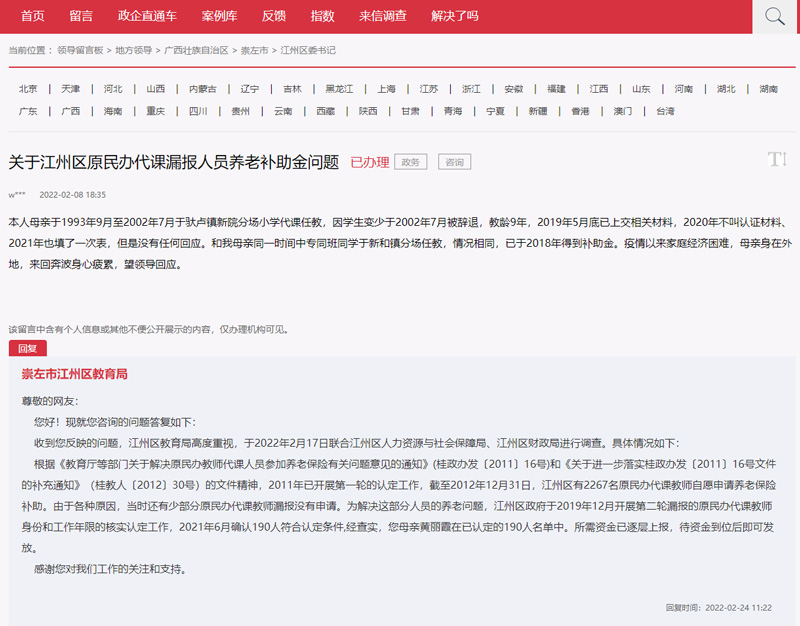Click the 崇左市 breadcrumb link
The image size is (800, 626).
(254, 50)
